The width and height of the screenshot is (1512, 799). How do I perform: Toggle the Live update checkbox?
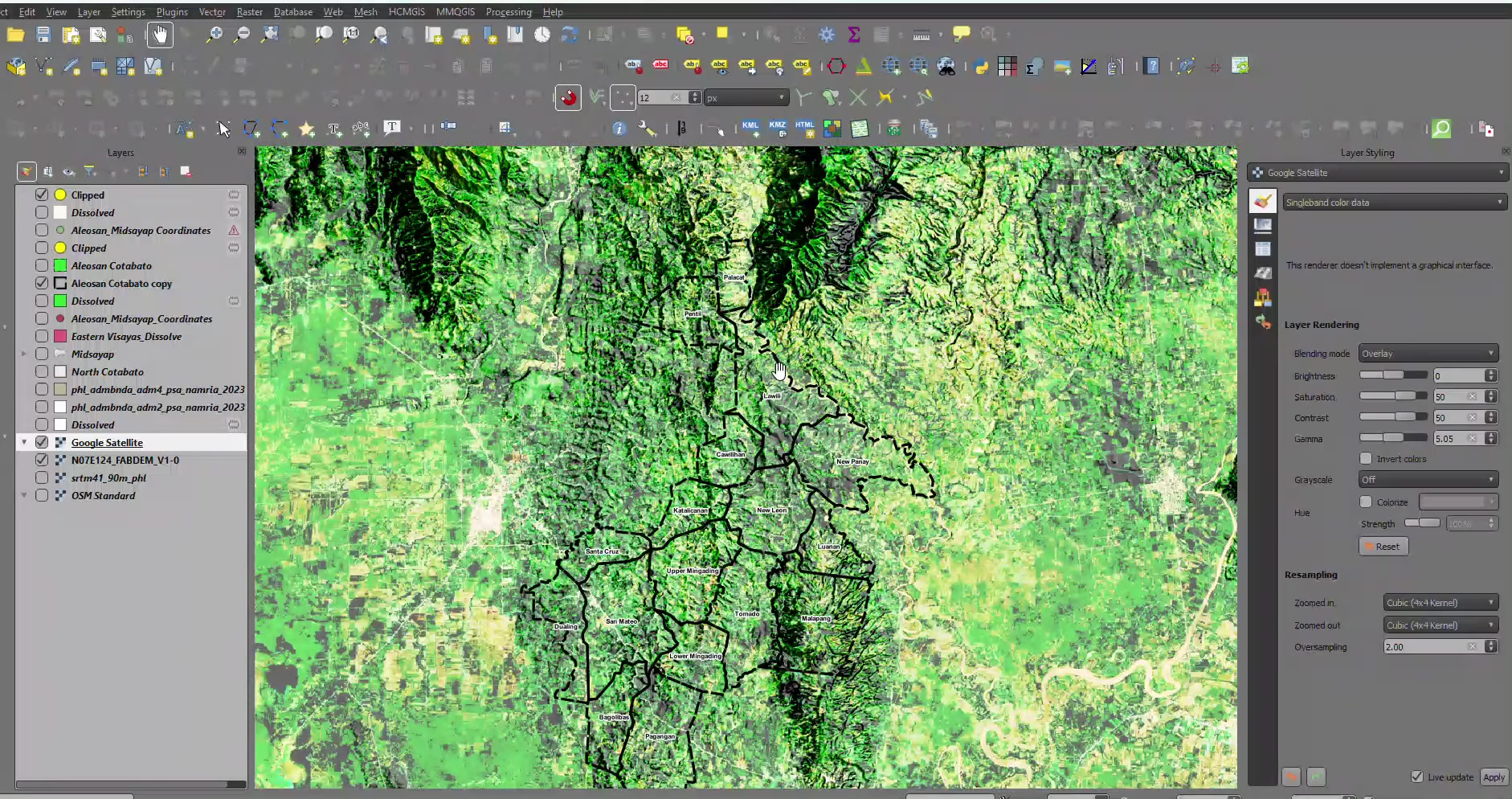point(1417,776)
